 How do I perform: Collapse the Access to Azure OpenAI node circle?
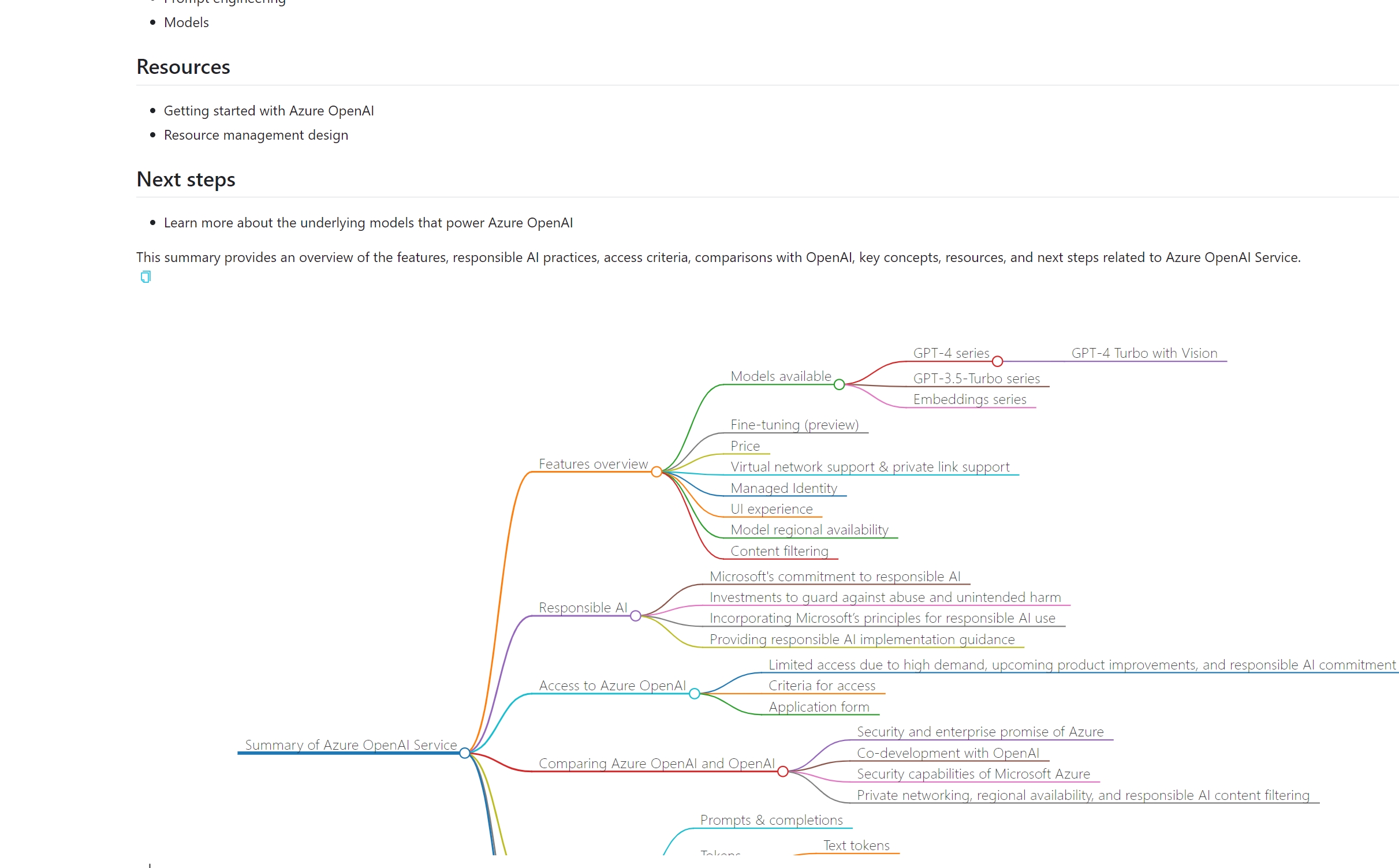(695, 694)
